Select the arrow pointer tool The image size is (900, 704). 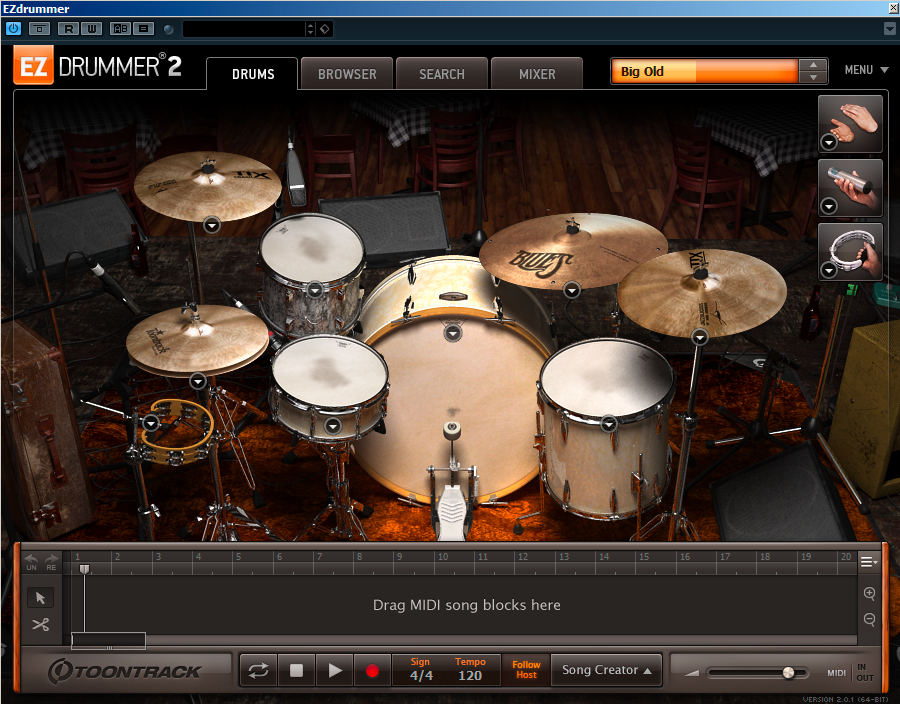coord(40,598)
